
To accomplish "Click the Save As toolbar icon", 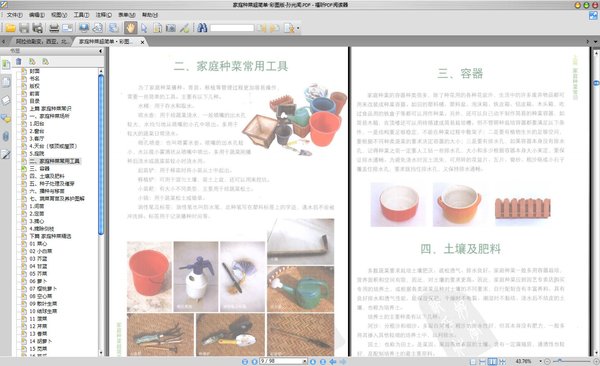I will (x=38, y=28).
